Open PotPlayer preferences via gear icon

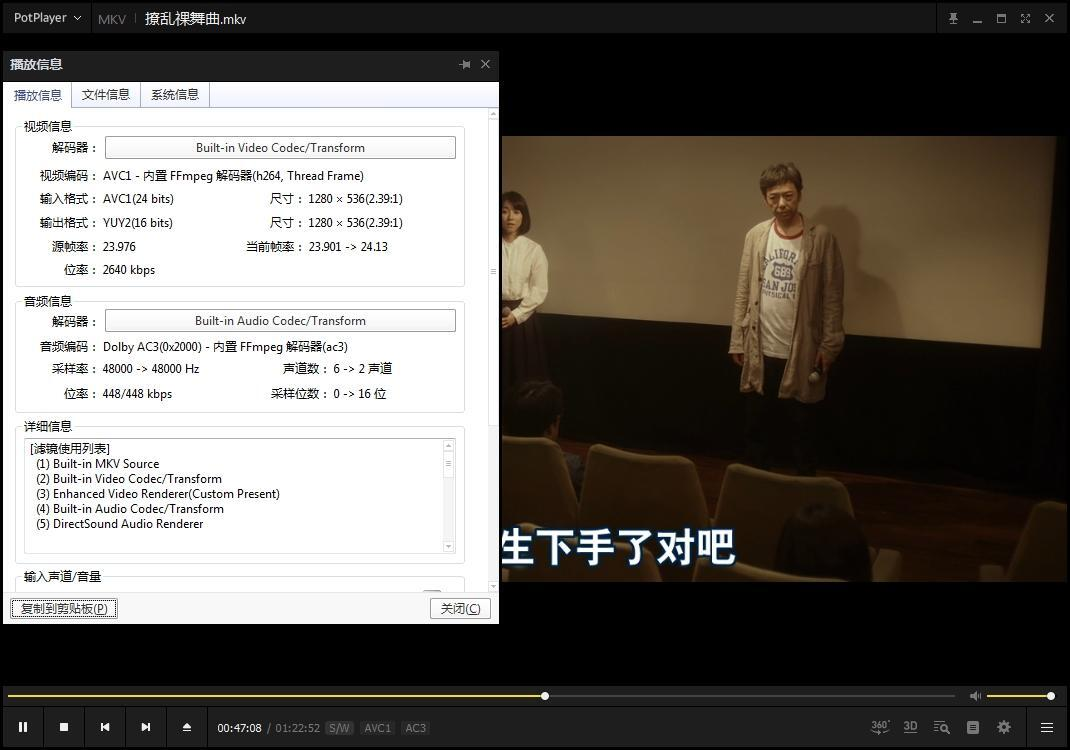1003,727
